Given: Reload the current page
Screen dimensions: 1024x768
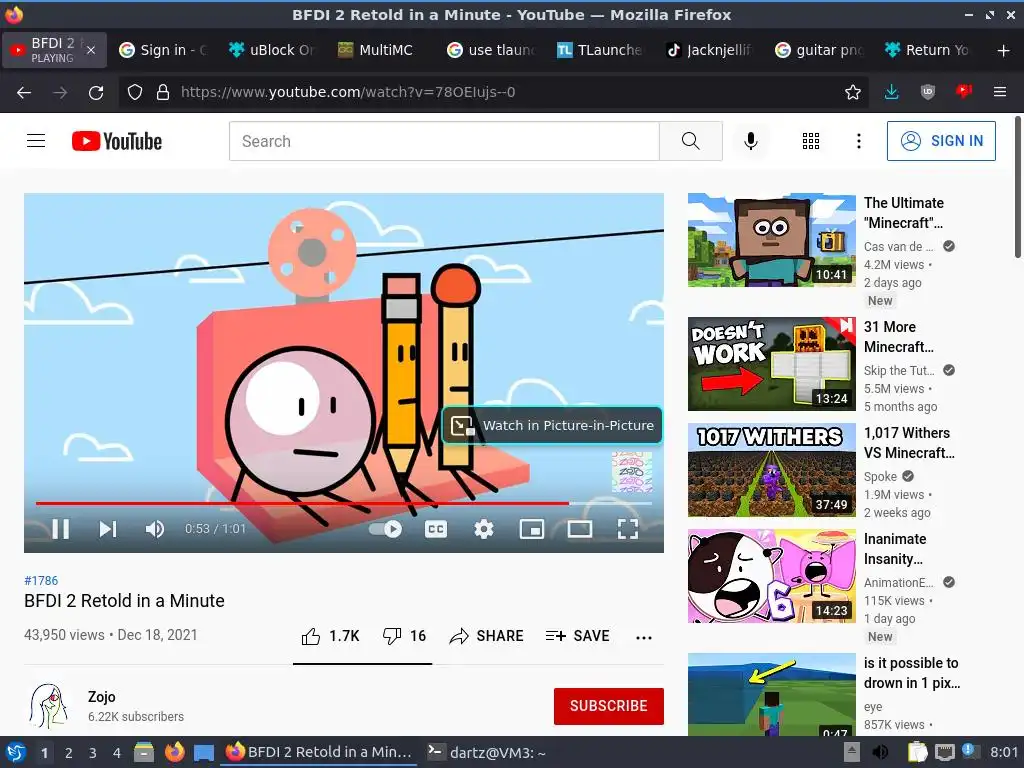Looking at the screenshot, I should [x=96, y=93].
